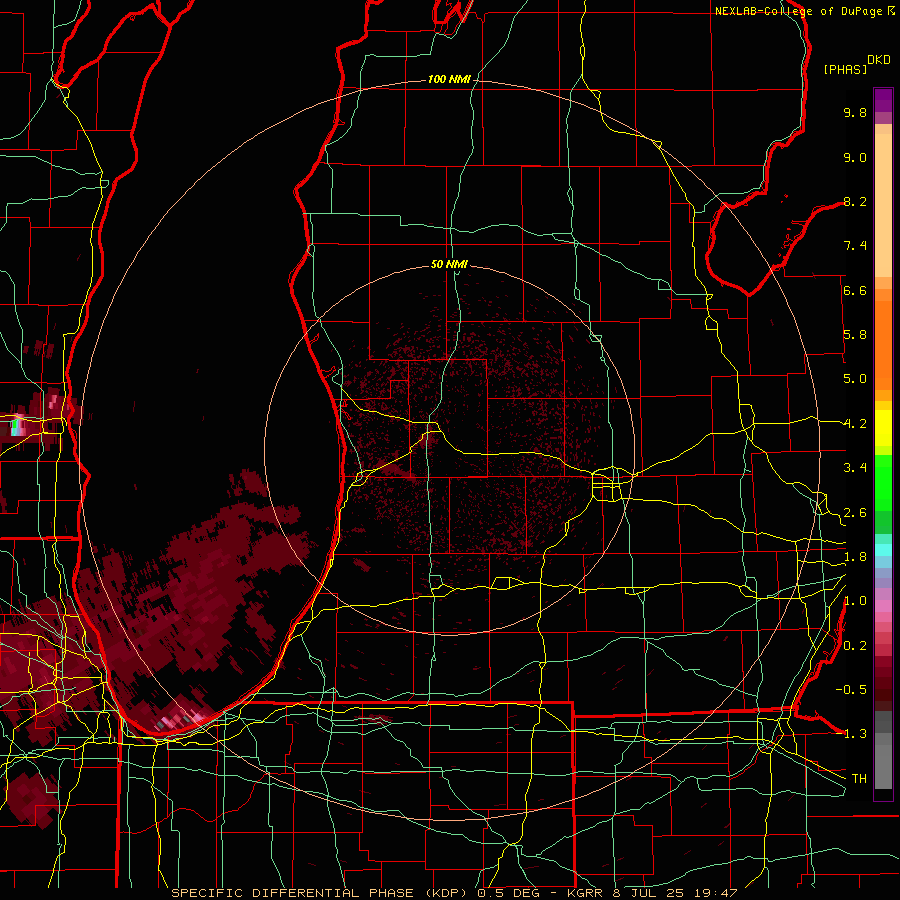The width and height of the screenshot is (900, 900).
Task: Select the 50 NMI range ring label
Action: 449,264
